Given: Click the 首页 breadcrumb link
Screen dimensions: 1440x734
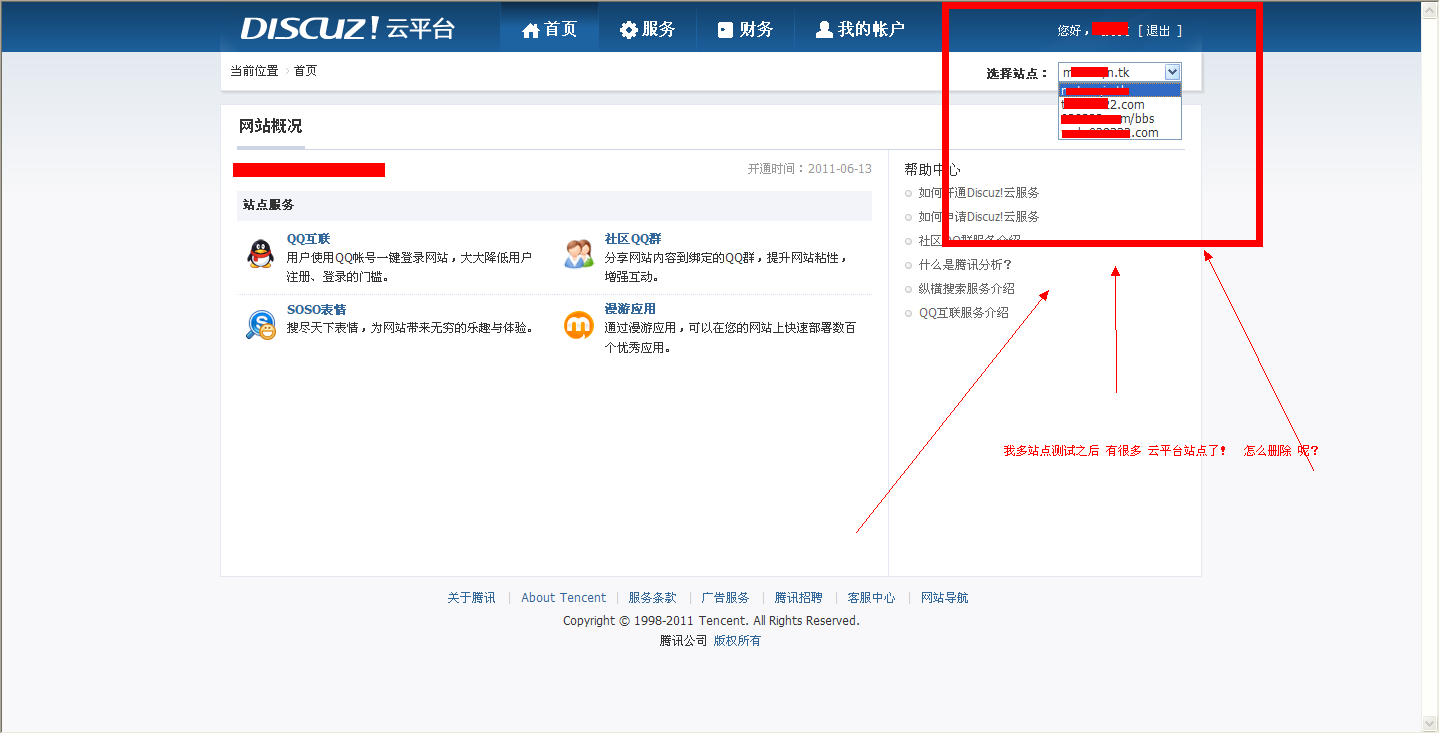Looking at the screenshot, I should (305, 71).
